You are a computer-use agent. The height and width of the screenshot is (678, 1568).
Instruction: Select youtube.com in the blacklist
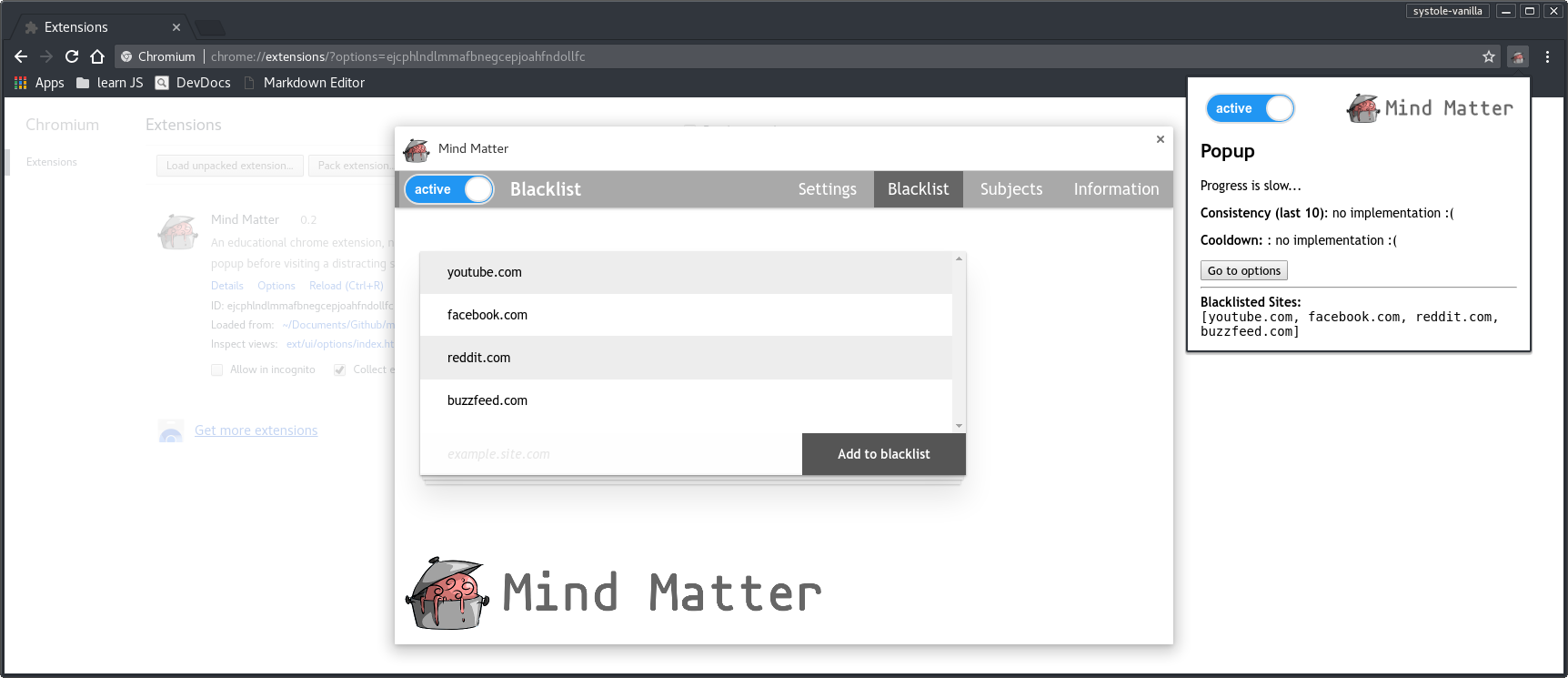pyautogui.click(x=686, y=272)
